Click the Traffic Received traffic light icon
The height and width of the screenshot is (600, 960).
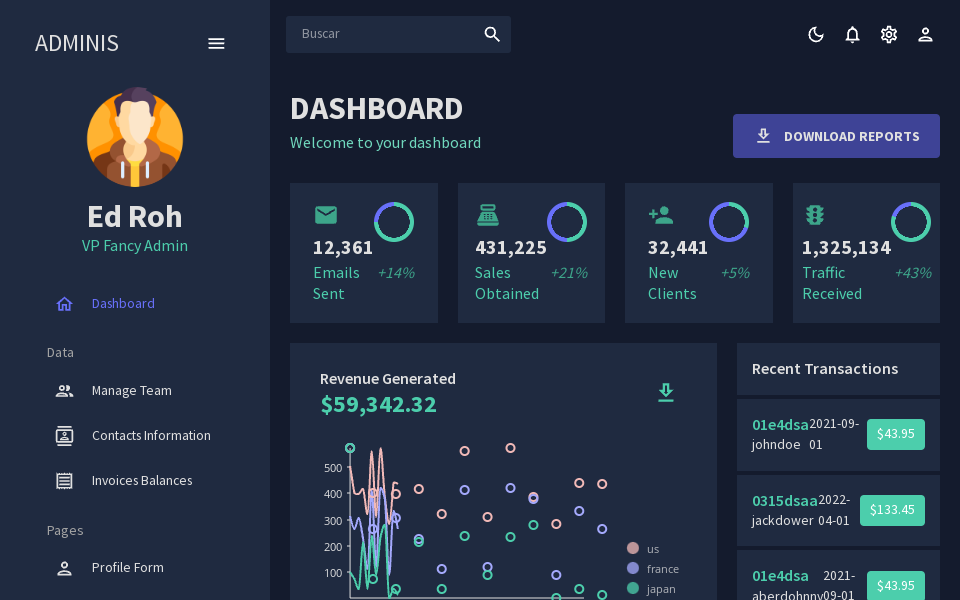click(x=815, y=215)
